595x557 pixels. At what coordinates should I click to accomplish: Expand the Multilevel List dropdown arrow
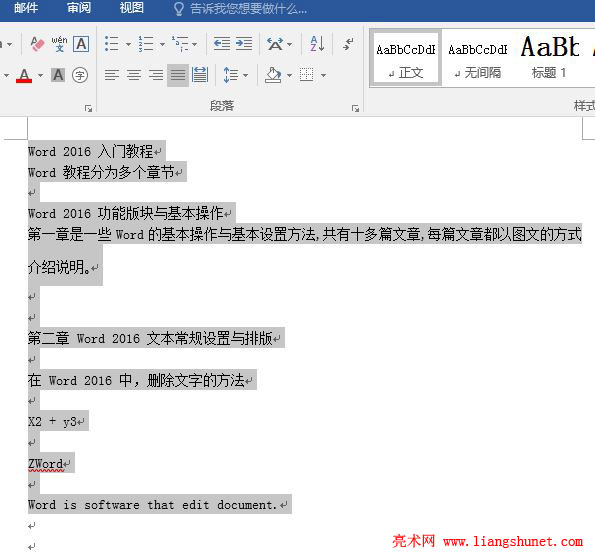pos(195,44)
